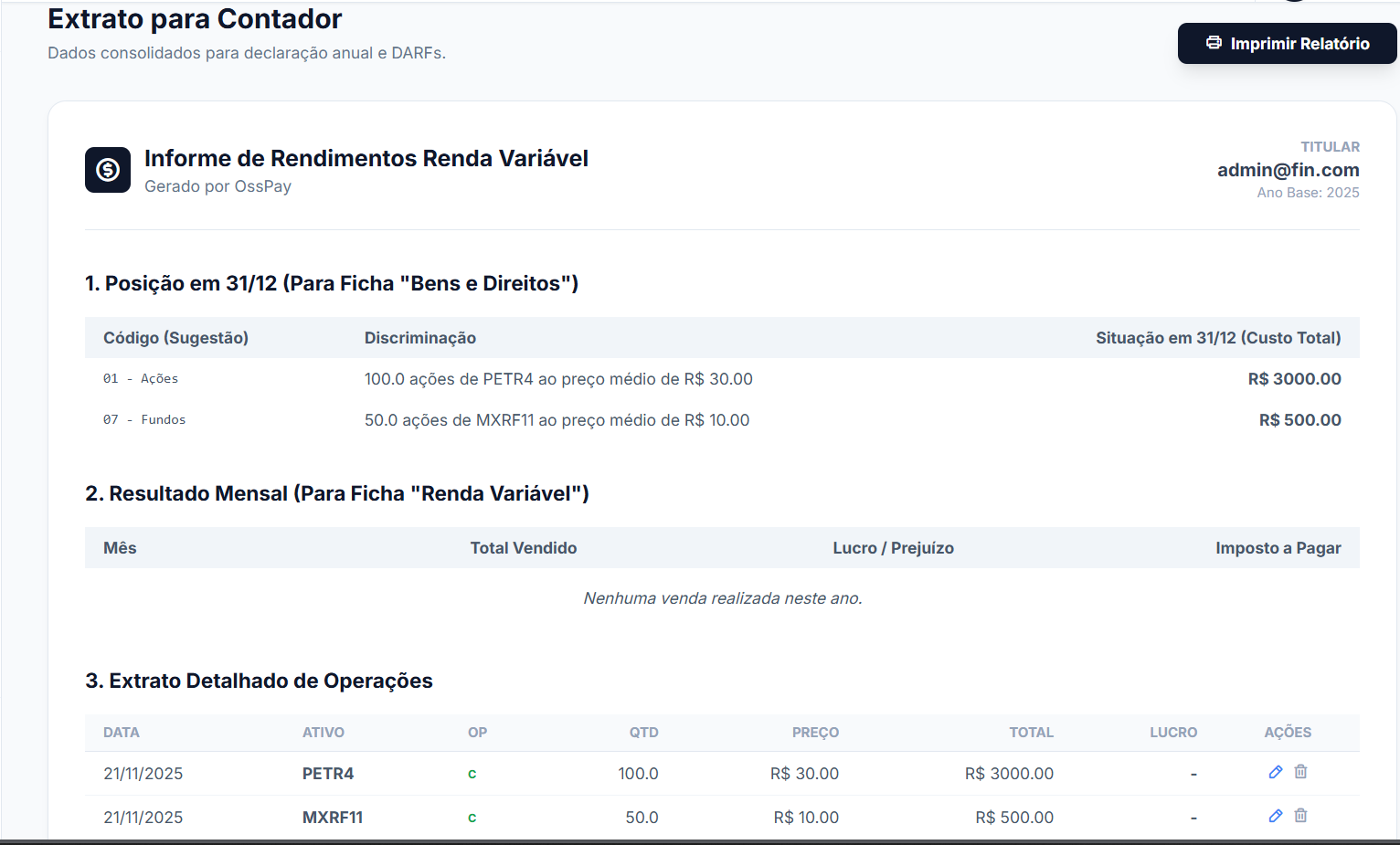Click the "01 - Ações" code entry
Screen dimensions: 1400x845
coord(141,379)
